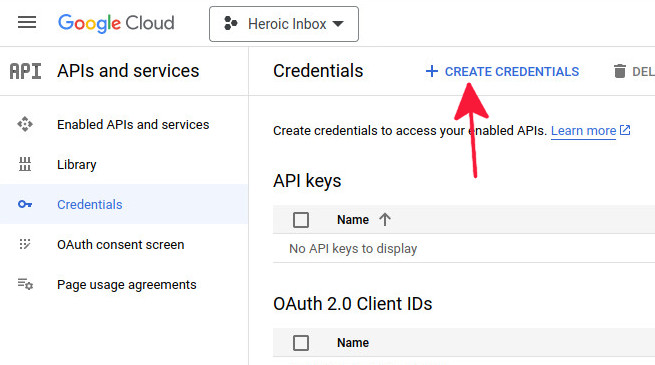The image size is (655, 365).
Task: Click the Name header in OAuth 2.0 Client IDs
Action: (x=353, y=343)
